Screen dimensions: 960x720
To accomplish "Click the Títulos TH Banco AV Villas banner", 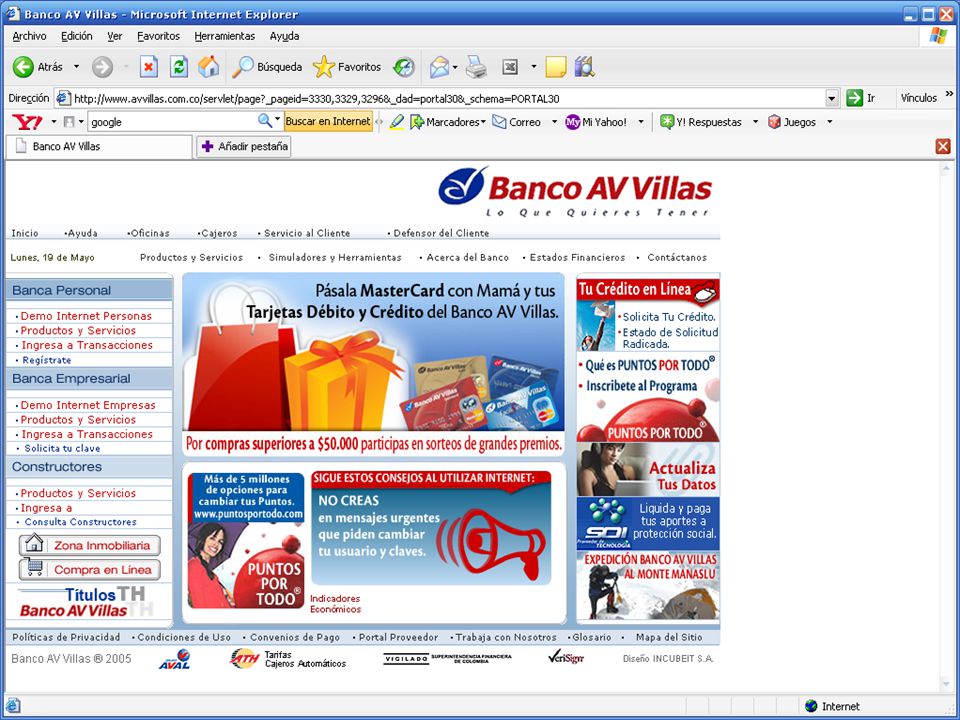I will 86,602.
